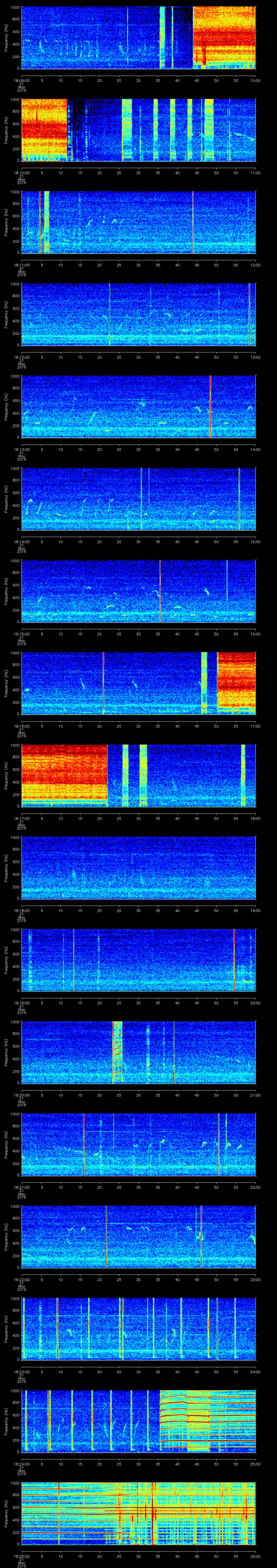Click the spectrogram panel starting at 18:11:00
The image size is (277, 1568).
click(x=139, y=222)
